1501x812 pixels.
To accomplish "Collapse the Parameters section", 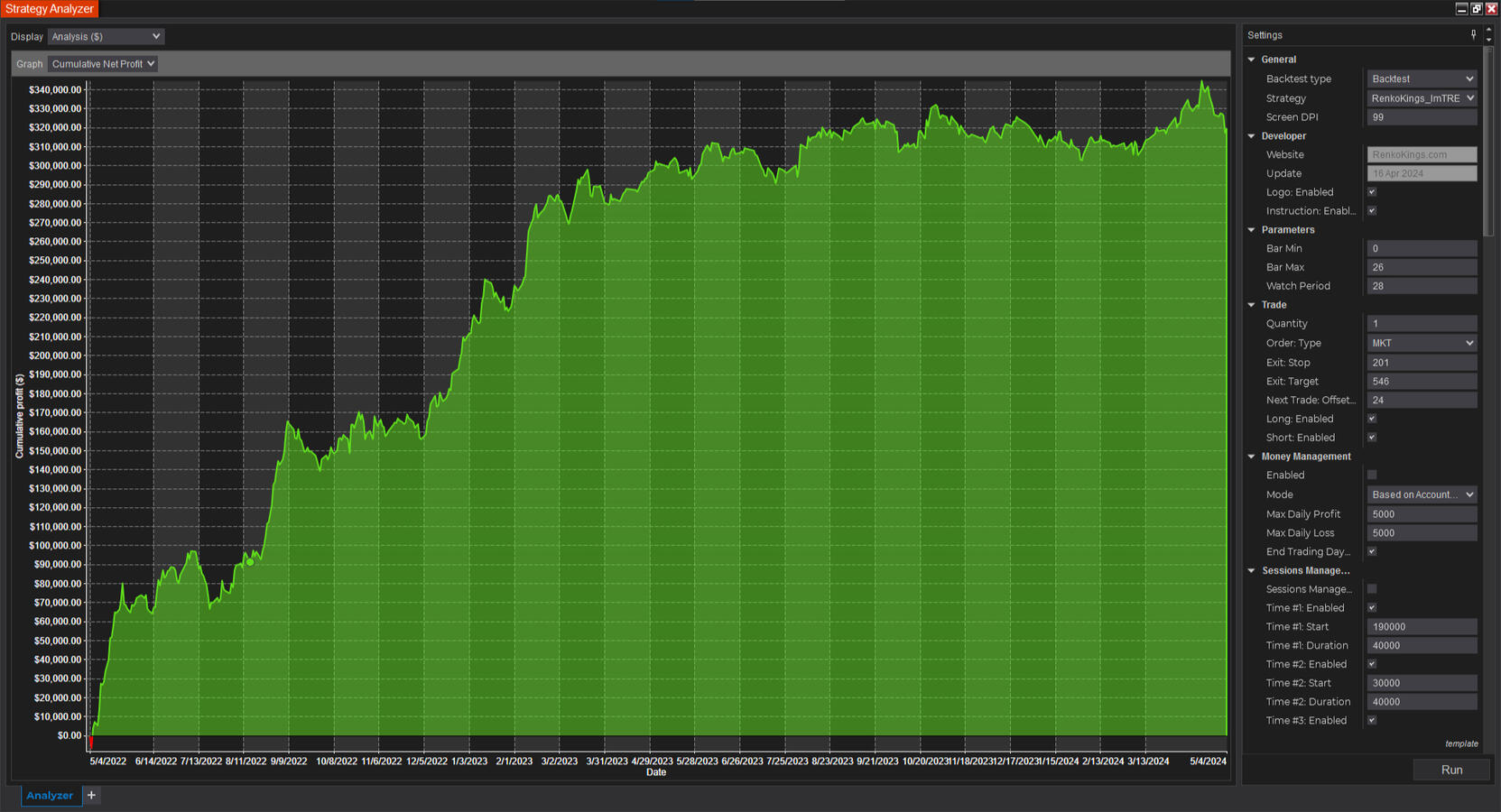I will coord(1252,230).
